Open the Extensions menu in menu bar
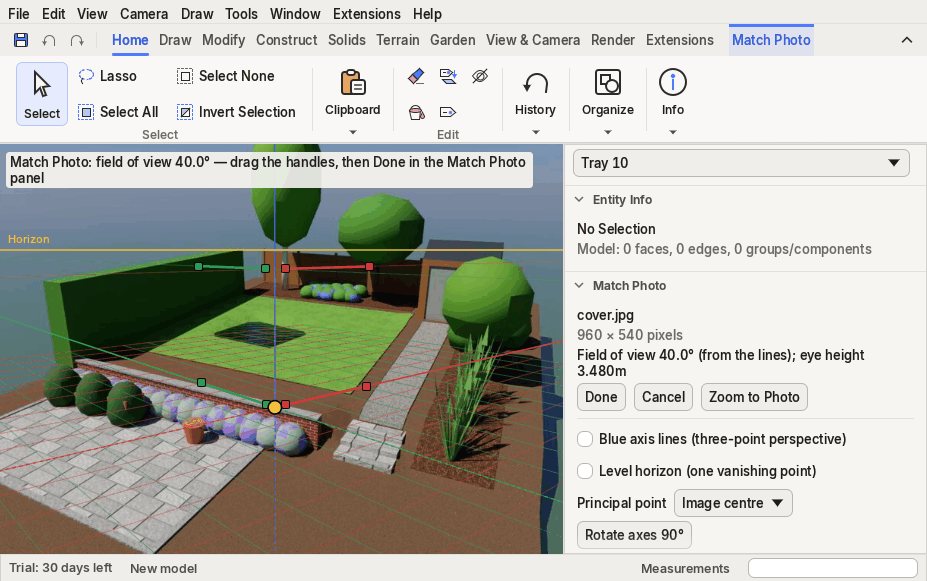This screenshot has height=581, width=927. click(x=367, y=14)
